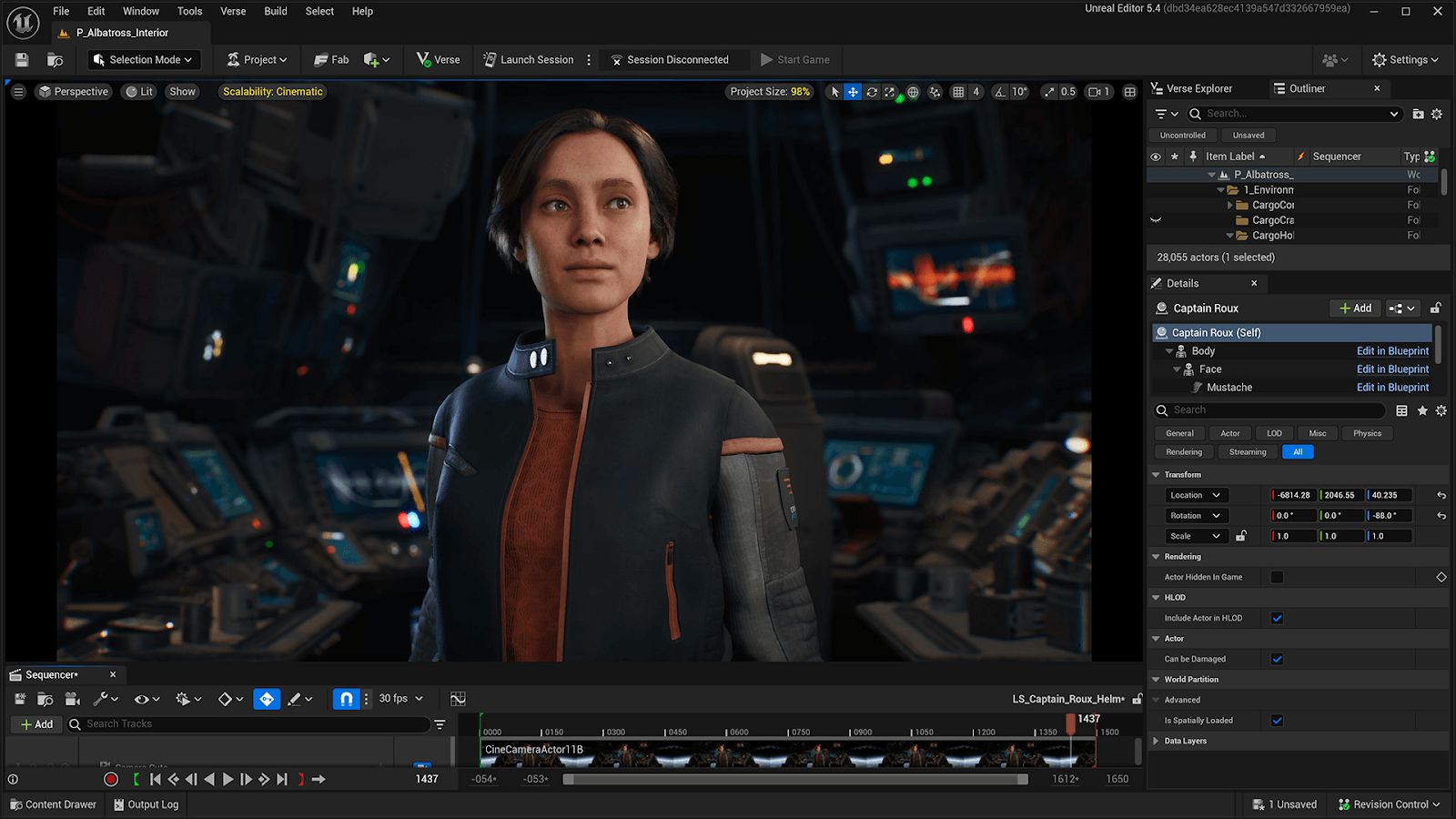Click the eye icon in the Sequencer toolbar
The image size is (1456, 819).
tap(141, 698)
